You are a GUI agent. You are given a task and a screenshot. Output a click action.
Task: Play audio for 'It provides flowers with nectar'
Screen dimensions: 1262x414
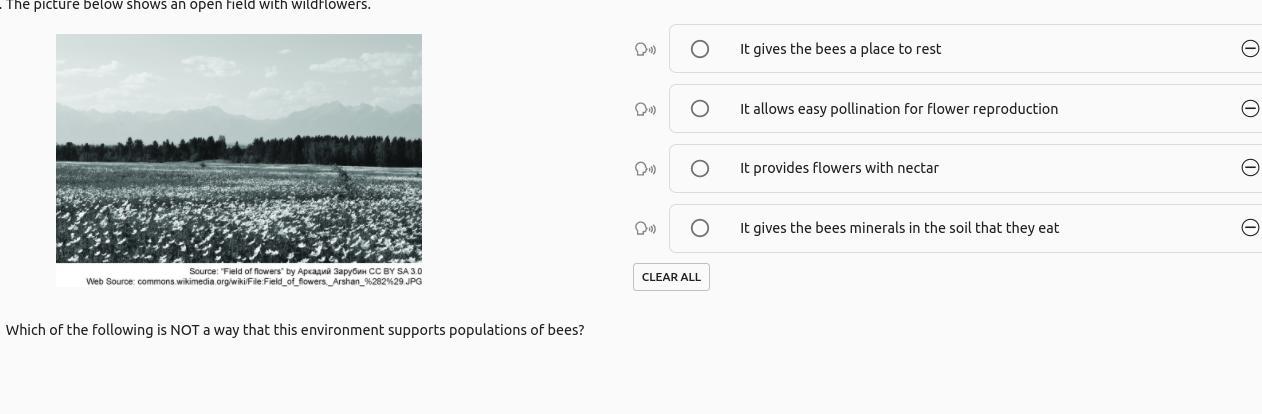(x=645, y=169)
